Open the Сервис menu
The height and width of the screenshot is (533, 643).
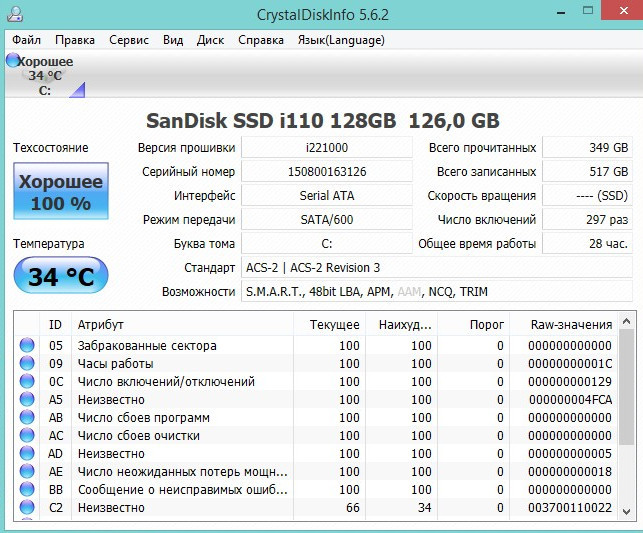129,40
